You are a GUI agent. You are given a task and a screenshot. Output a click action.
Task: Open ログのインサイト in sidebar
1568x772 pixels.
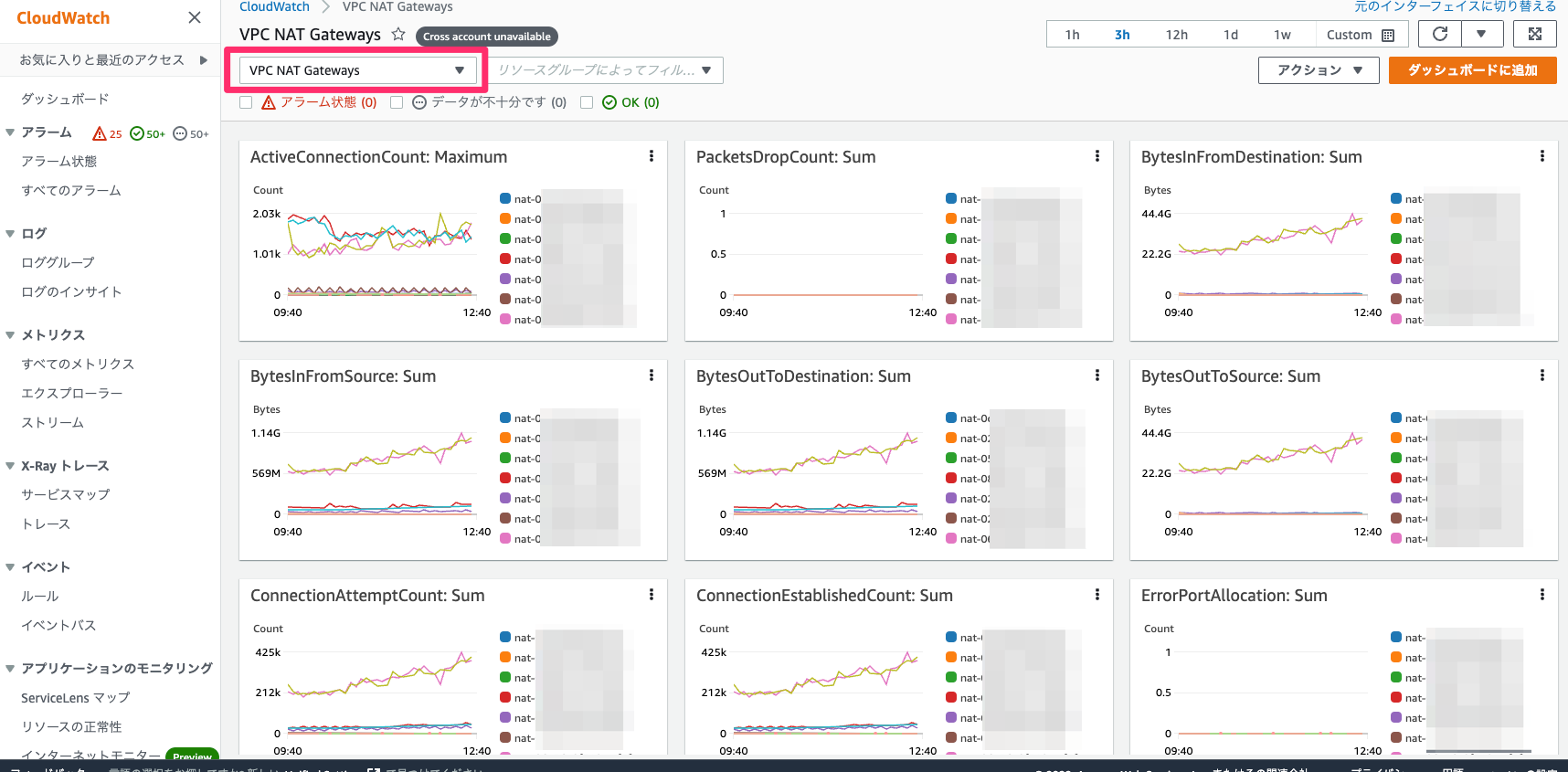click(x=71, y=291)
